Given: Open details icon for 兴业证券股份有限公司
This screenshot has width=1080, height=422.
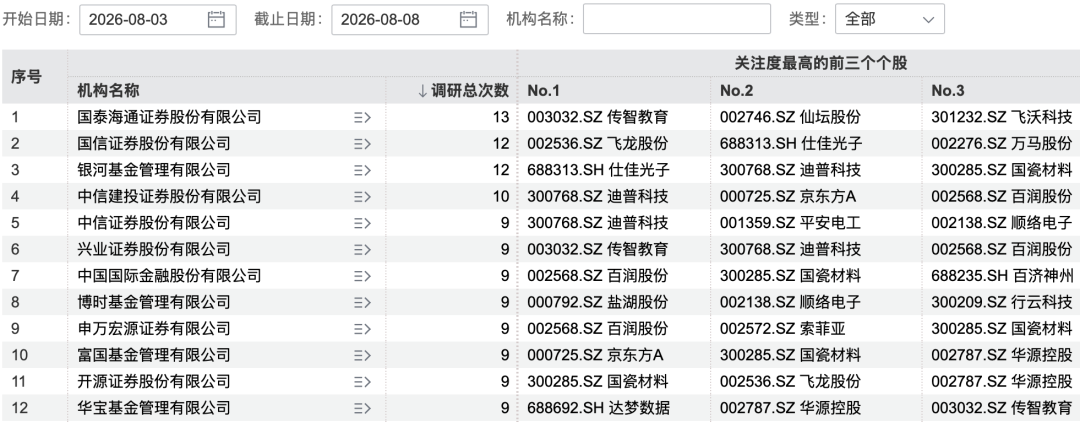Looking at the screenshot, I should [362, 249].
